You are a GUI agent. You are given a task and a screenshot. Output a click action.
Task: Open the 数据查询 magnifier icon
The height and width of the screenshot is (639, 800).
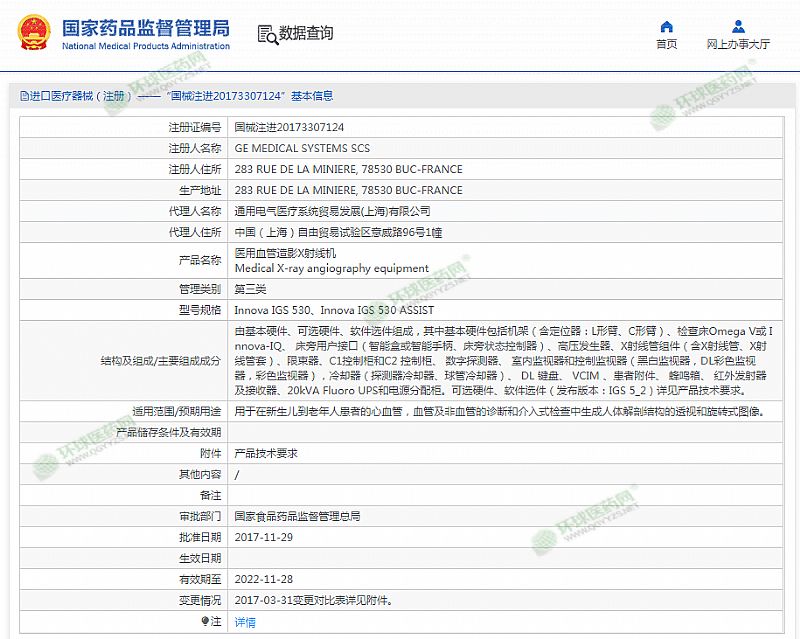click(267, 34)
